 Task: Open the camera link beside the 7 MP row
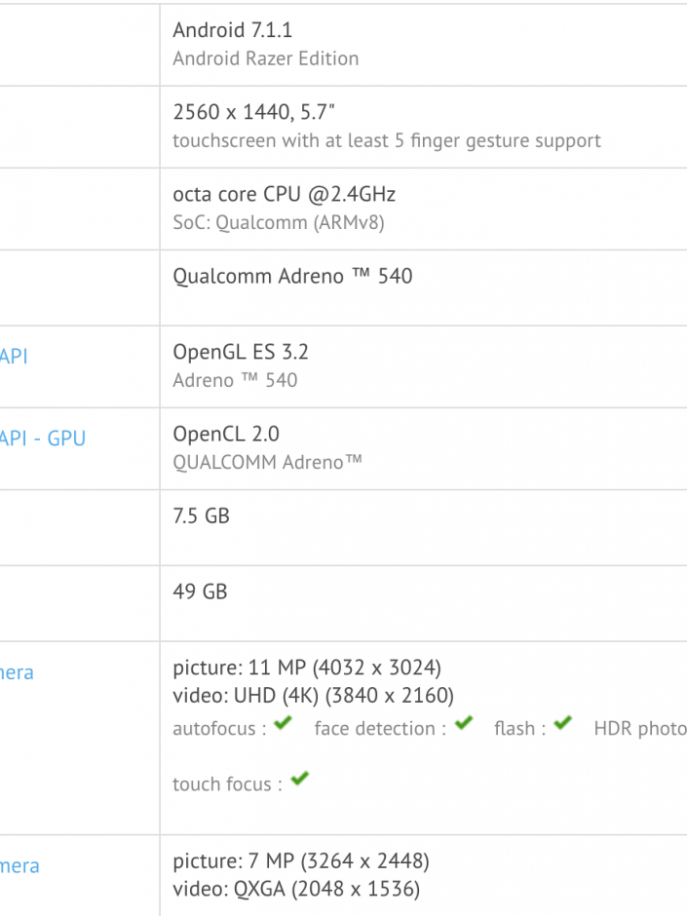(x=20, y=867)
